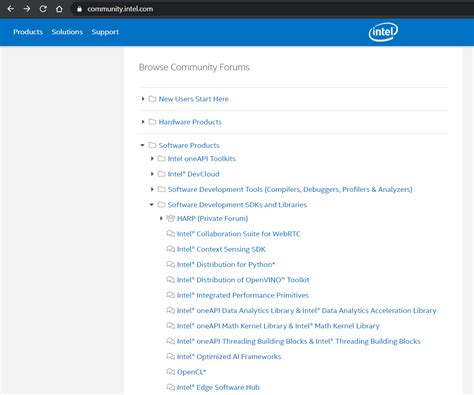
Task: Expand the New Users Start Here node
Action: pos(143,99)
